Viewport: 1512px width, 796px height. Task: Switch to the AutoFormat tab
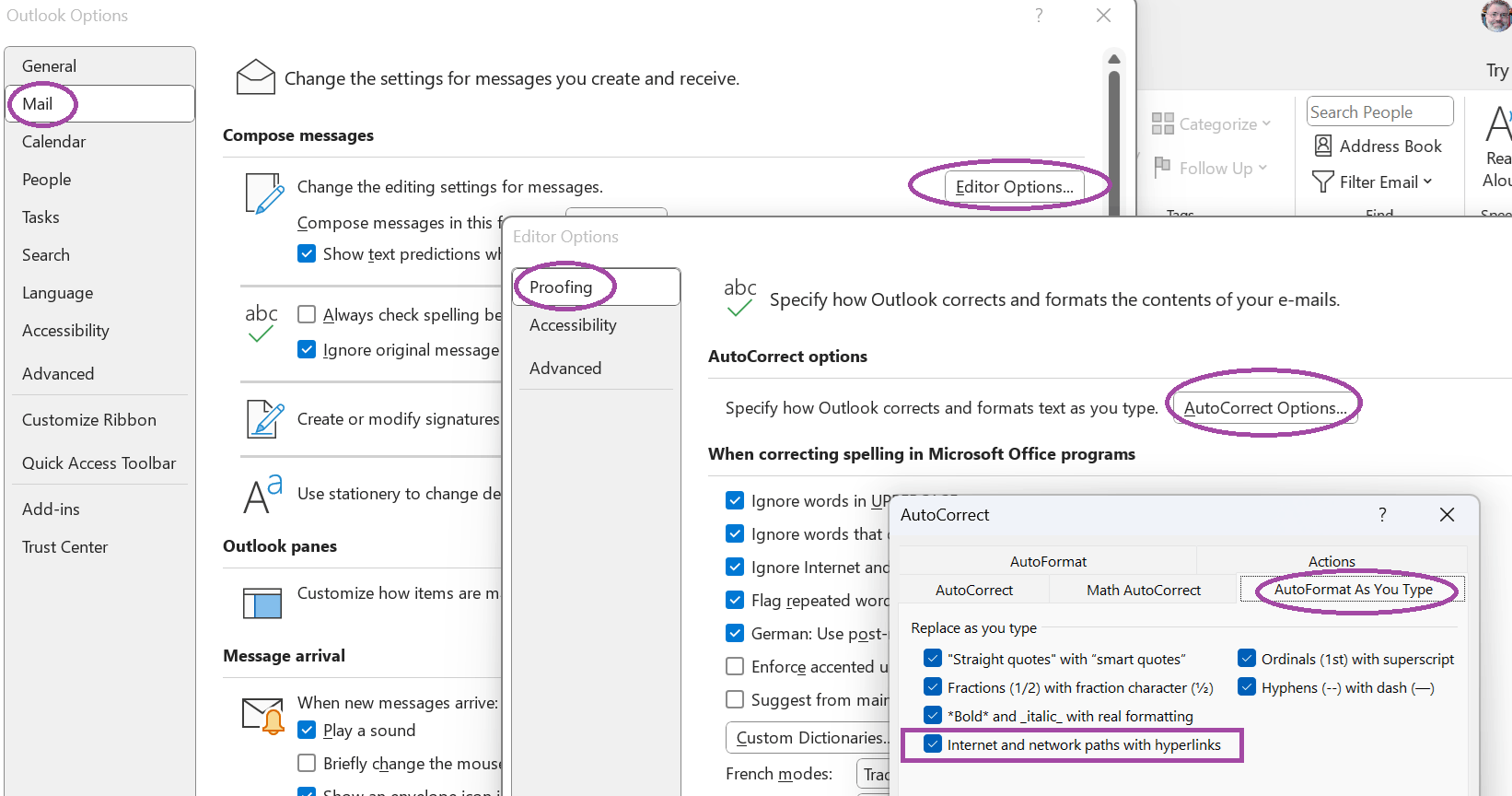click(x=1048, y=561)
